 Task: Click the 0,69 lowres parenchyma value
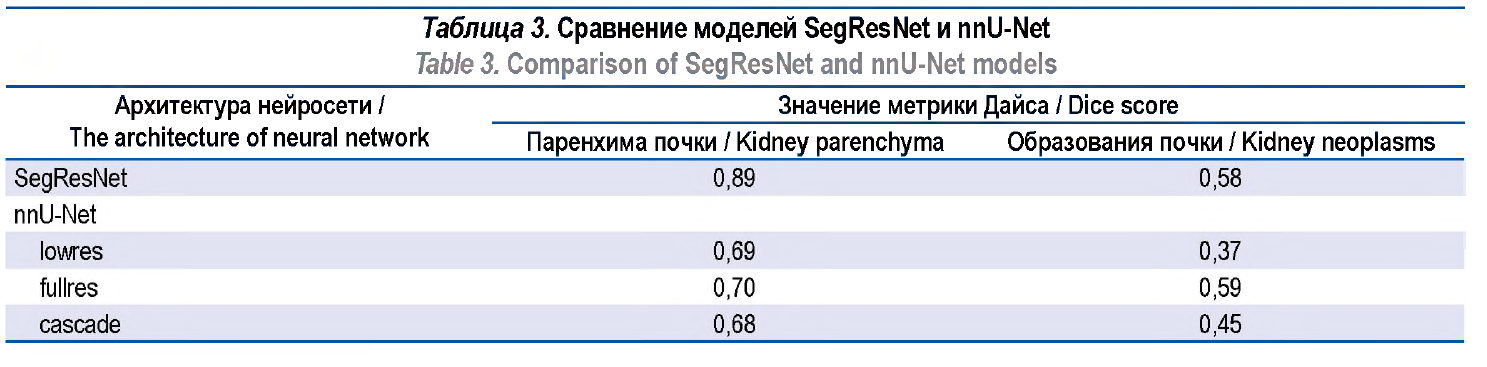coord(734,252)
